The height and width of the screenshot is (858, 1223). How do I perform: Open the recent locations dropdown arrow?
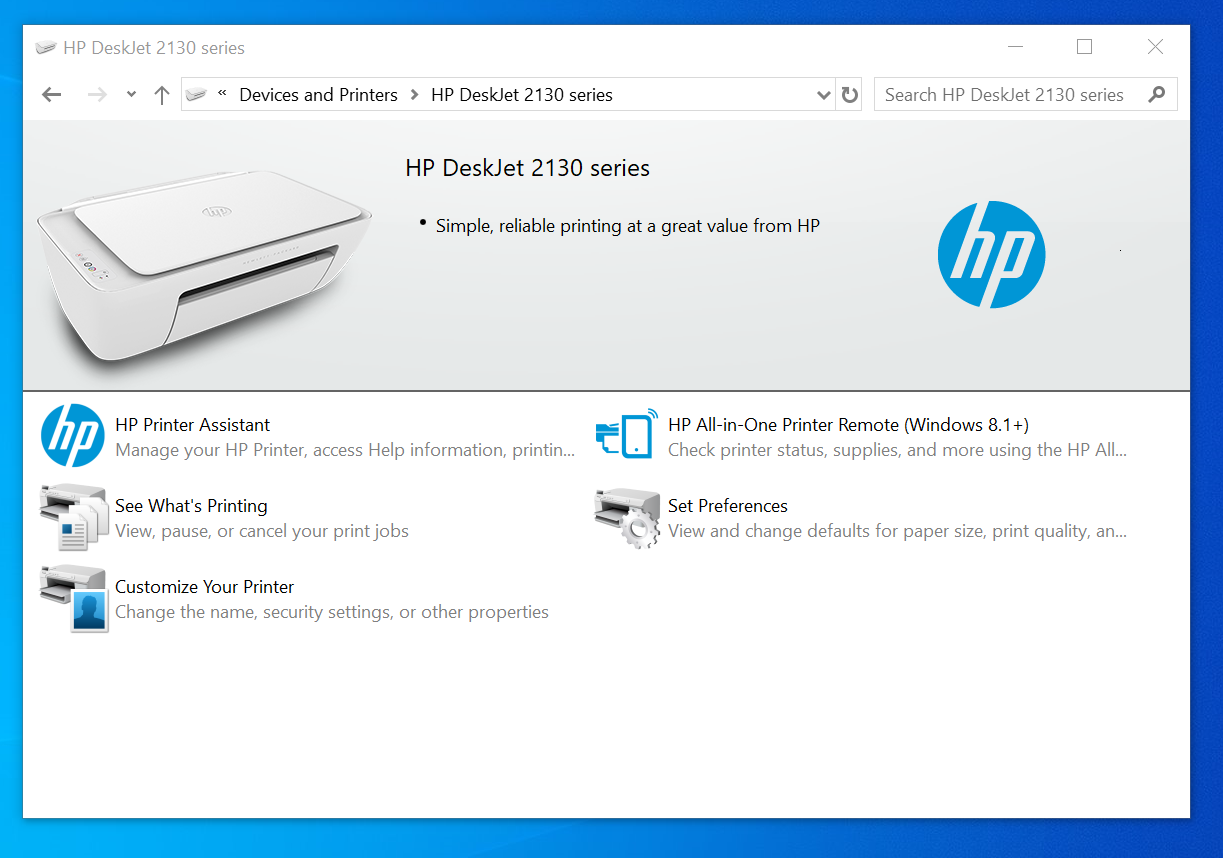coord(131,95)
